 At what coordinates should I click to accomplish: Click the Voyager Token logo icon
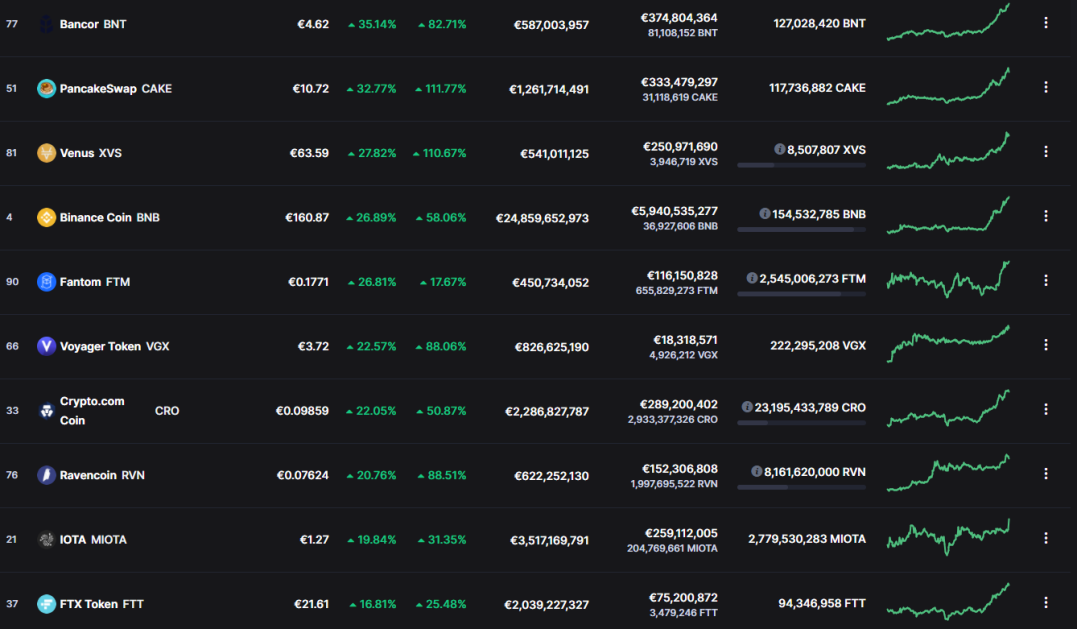(46, 346)
